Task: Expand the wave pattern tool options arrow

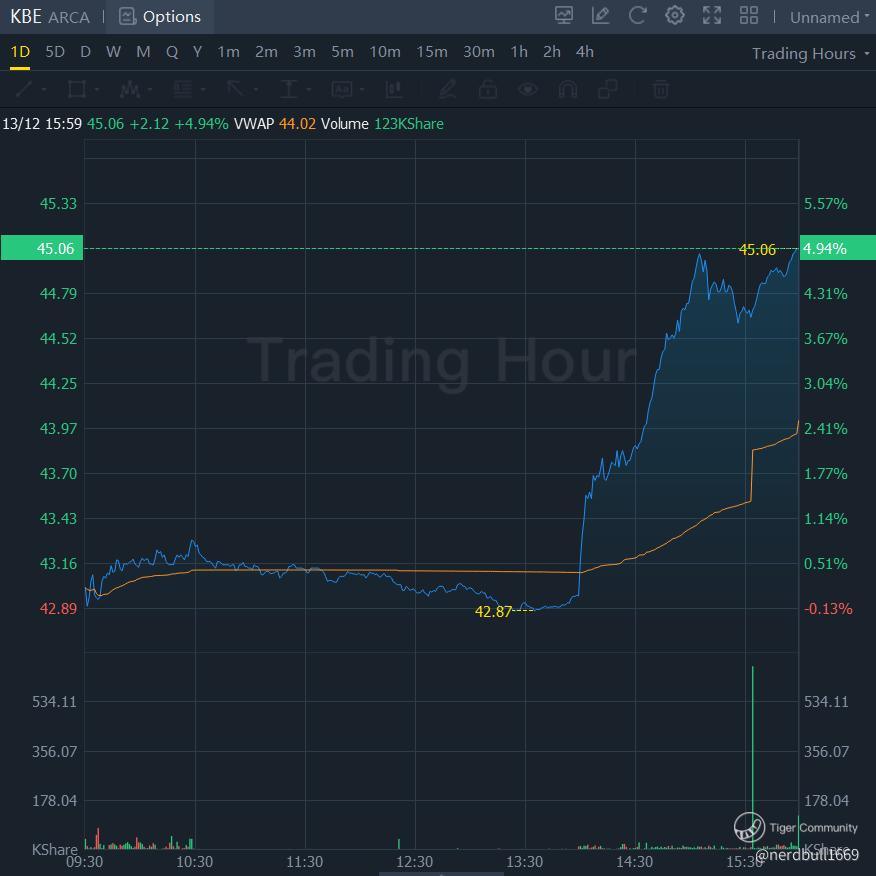Action: [x=150, y=89]
